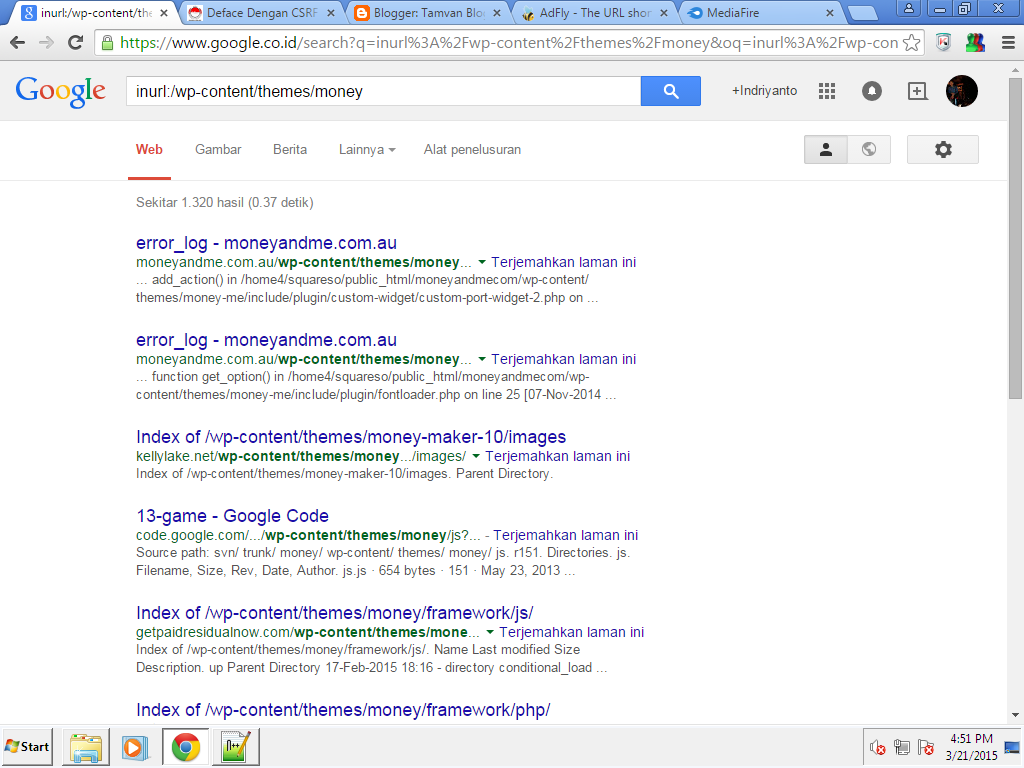This screenshot has width=1024, height=768.
Task: Click Terjemahkan laman ini for kellylake.net
Action: pos(558,456)
